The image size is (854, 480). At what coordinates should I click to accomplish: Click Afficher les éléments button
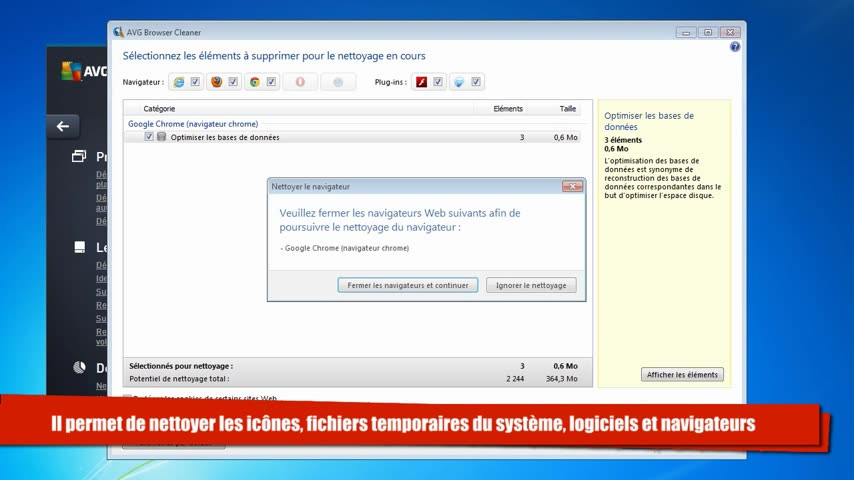pos(682,374)
